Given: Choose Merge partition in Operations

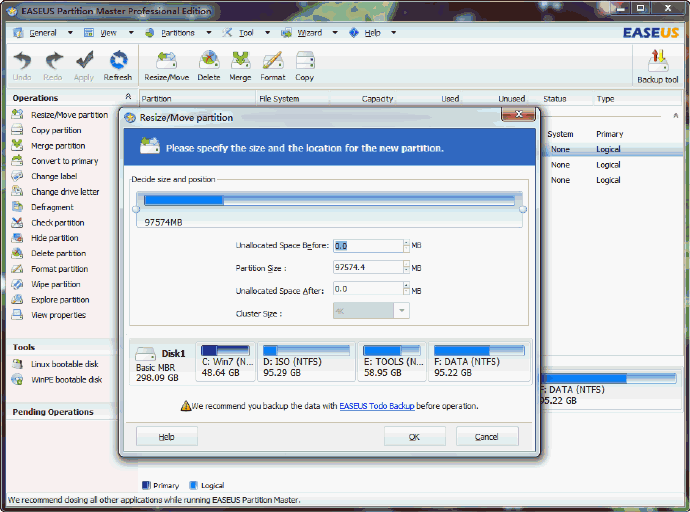Looking at the screenshot, I should coord(58,146).
